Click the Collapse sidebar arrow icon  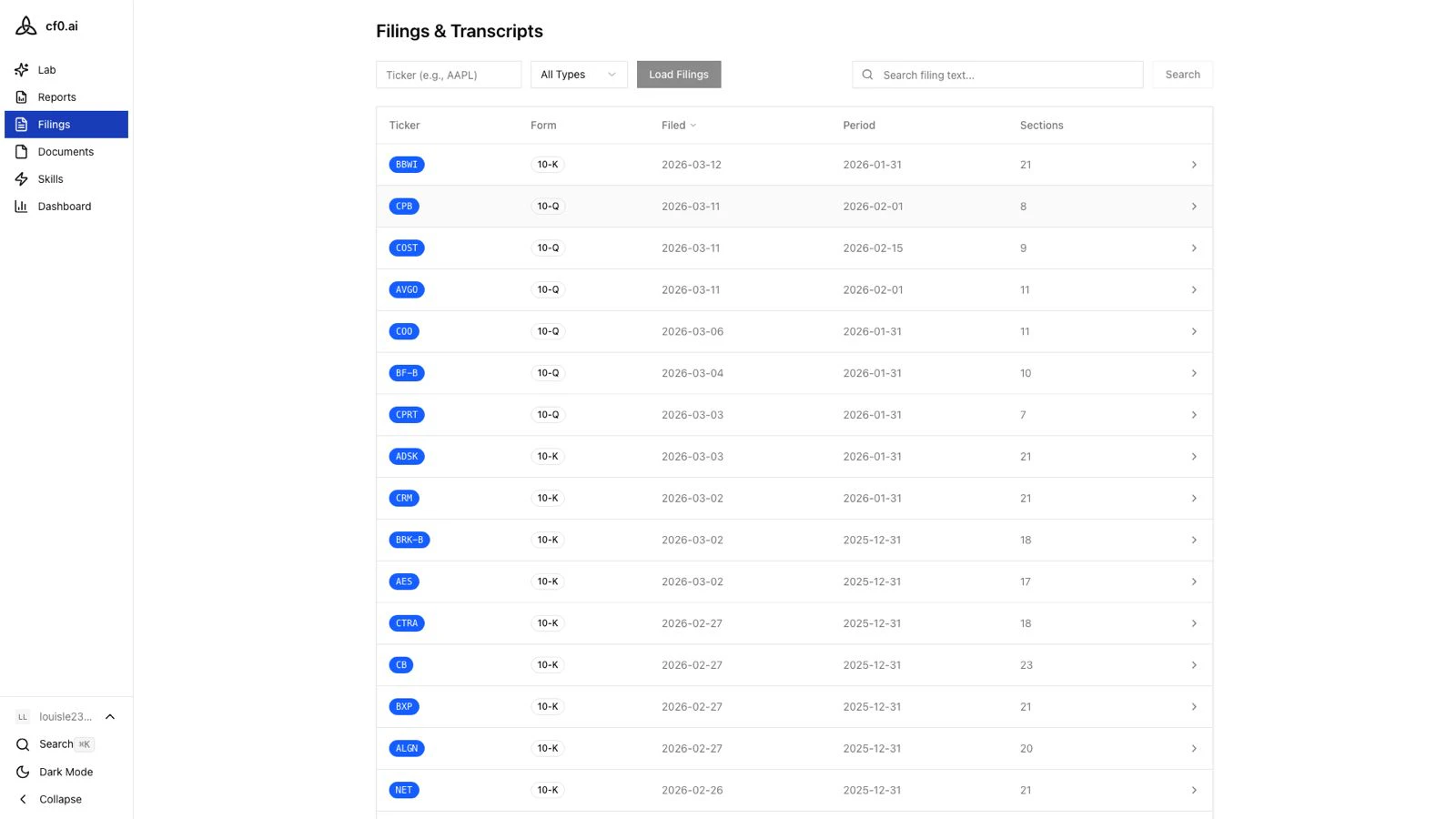[x=23, y=799]
